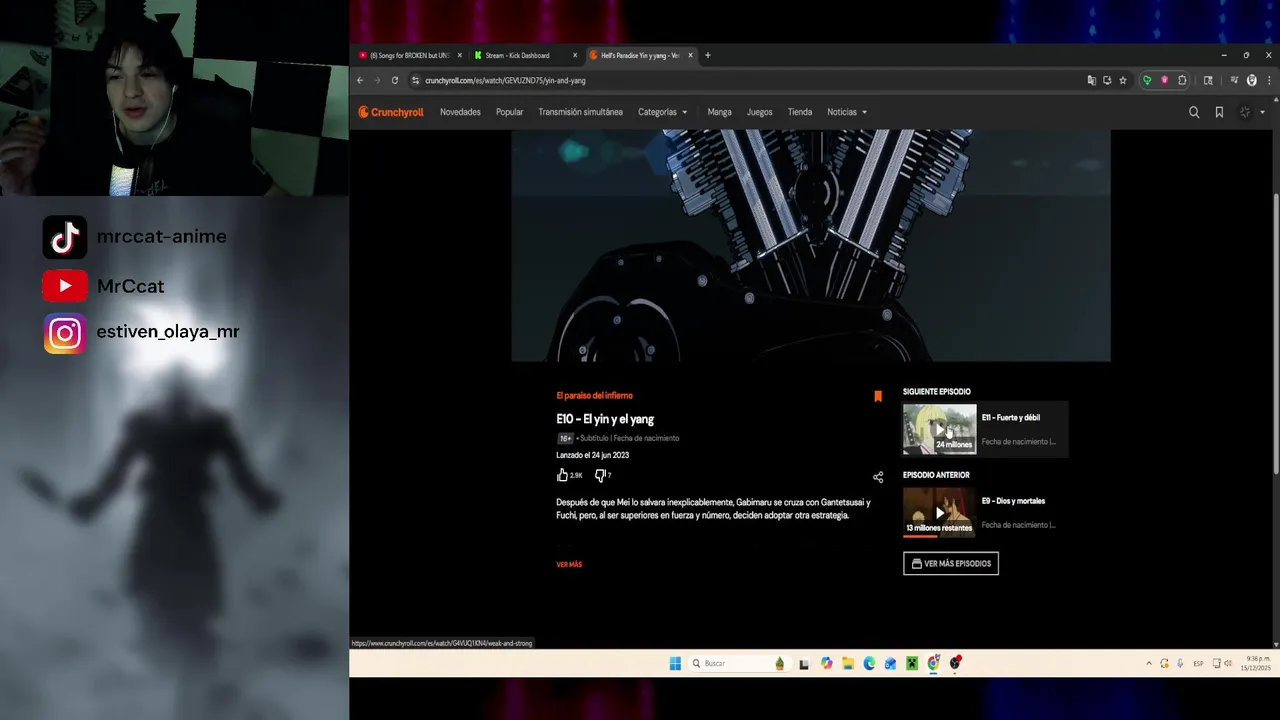Viewport: 1280px width, 720px height.
Task: Close the Hell's Paradise tab
Action: click(x=690, y=55)
